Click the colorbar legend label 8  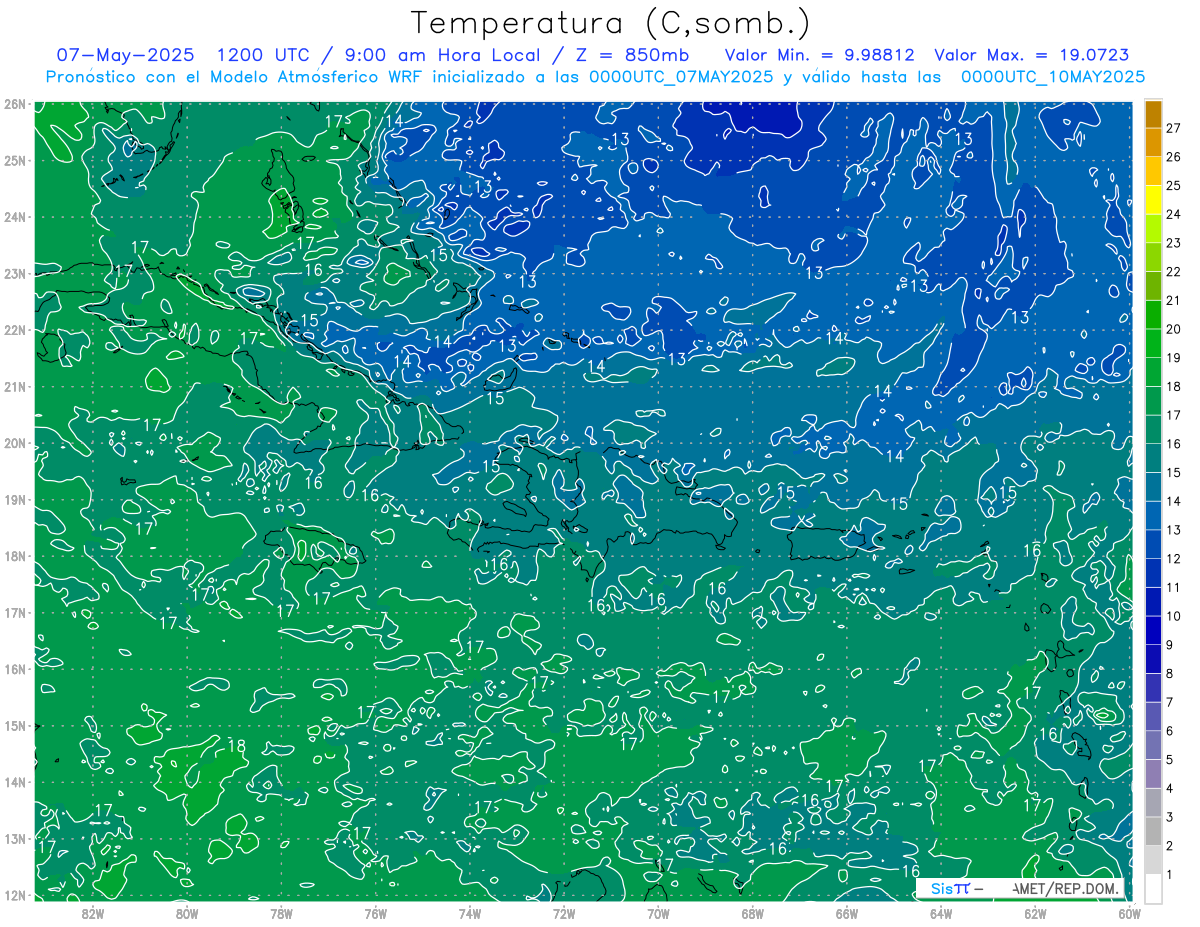tap(1170, 673)
